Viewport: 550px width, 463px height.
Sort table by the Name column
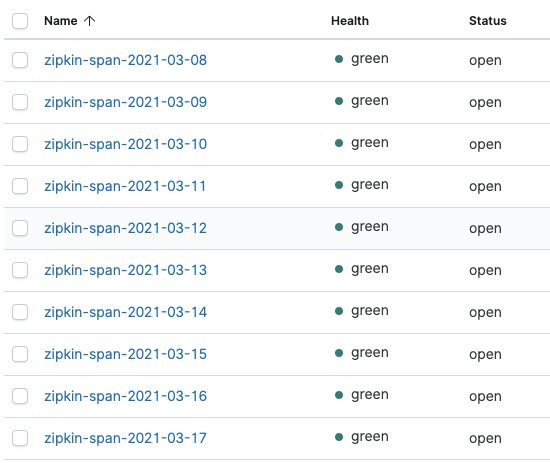[x=61, y=21]
